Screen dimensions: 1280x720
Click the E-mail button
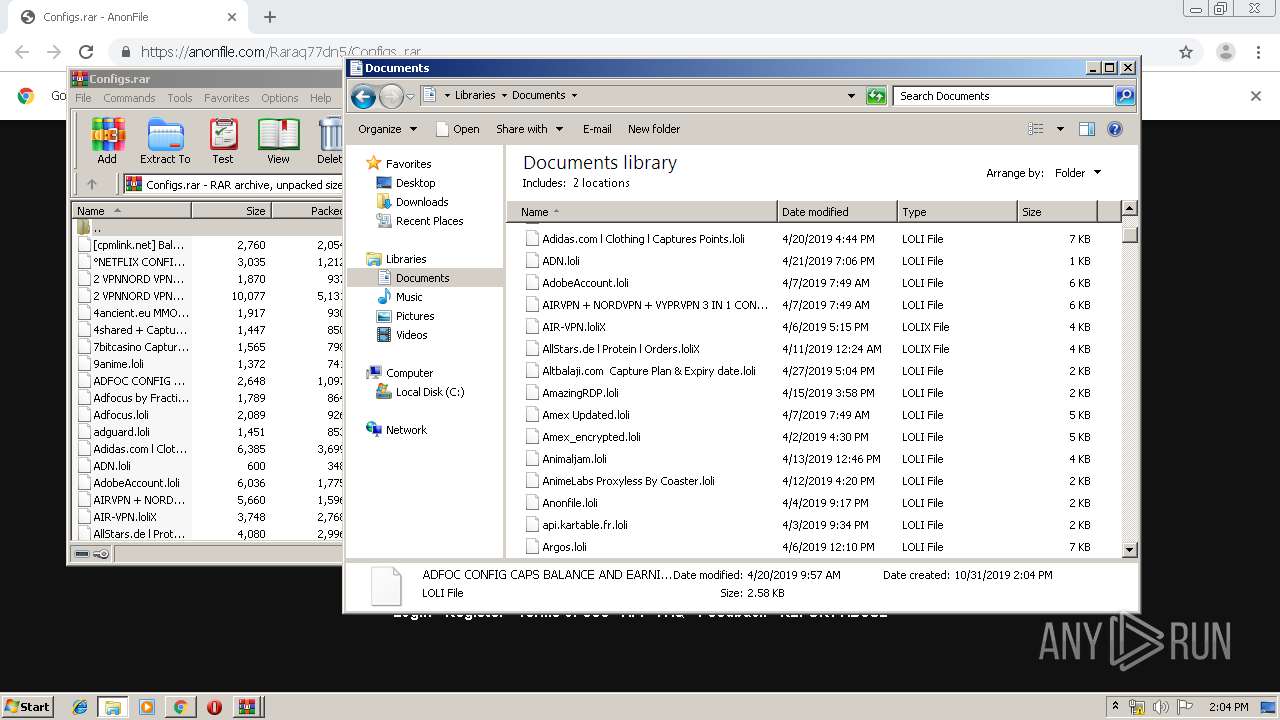point(597,129)
